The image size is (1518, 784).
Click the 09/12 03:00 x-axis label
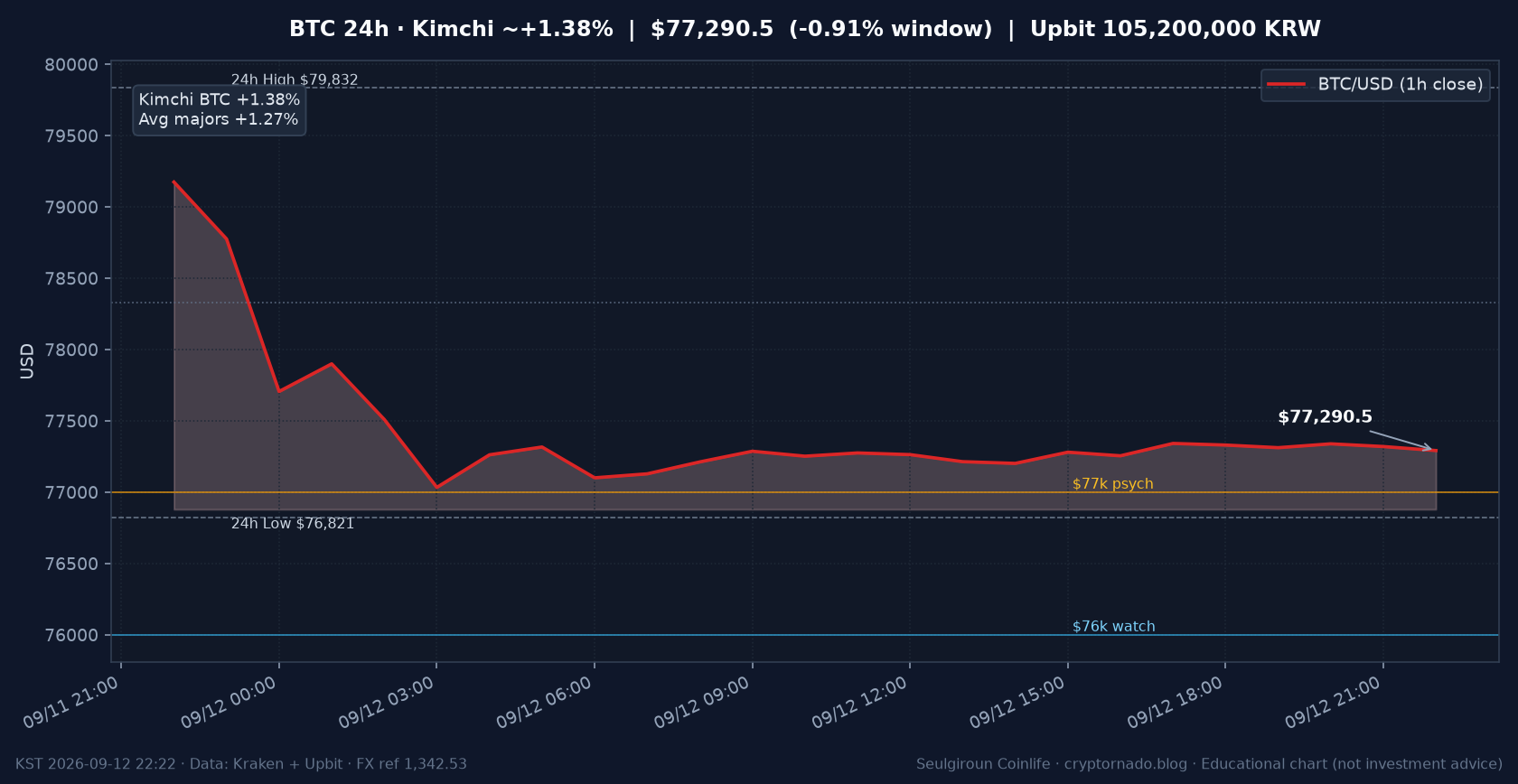pos(387,703)
